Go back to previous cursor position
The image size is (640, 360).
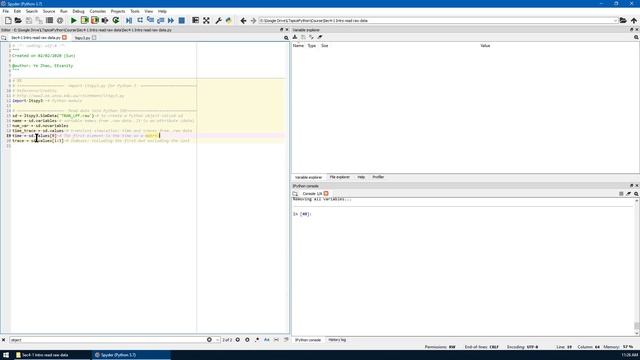[243, 20]
